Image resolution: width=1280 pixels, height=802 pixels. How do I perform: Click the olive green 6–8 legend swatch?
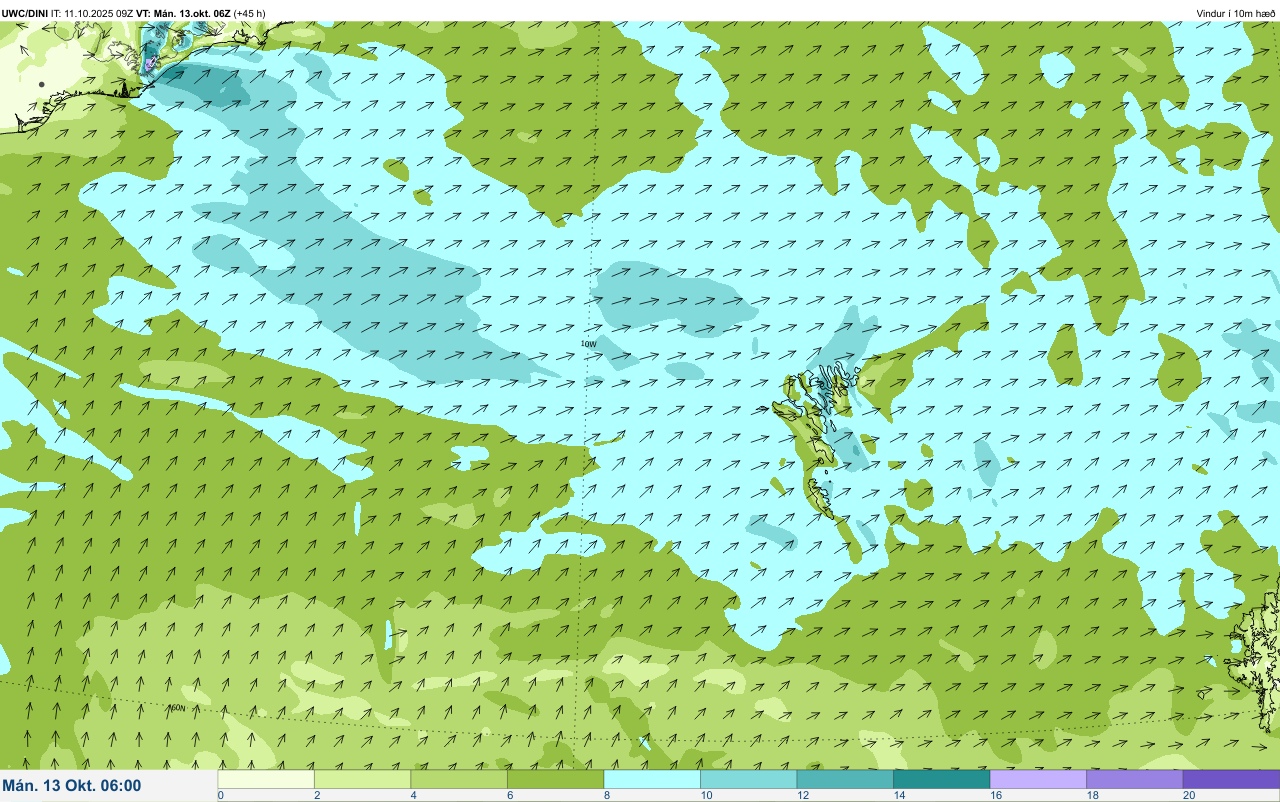(x=555, y=779)
